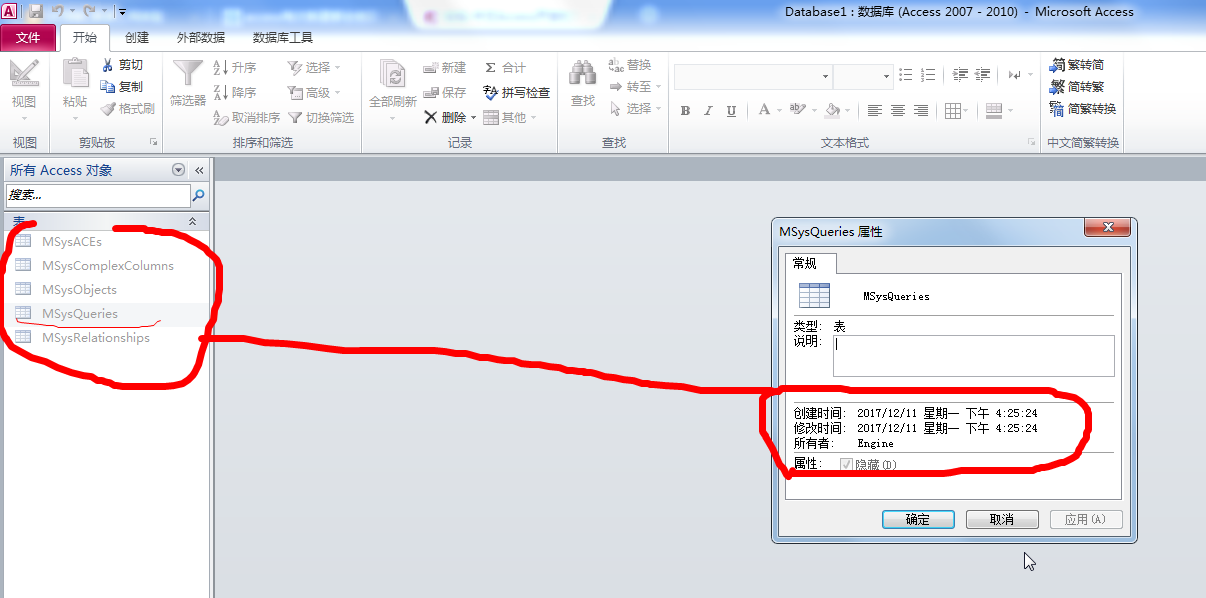Open the font name dropdown
The width and height of the screenshot is (1206, 598).
tap(825, 76)
